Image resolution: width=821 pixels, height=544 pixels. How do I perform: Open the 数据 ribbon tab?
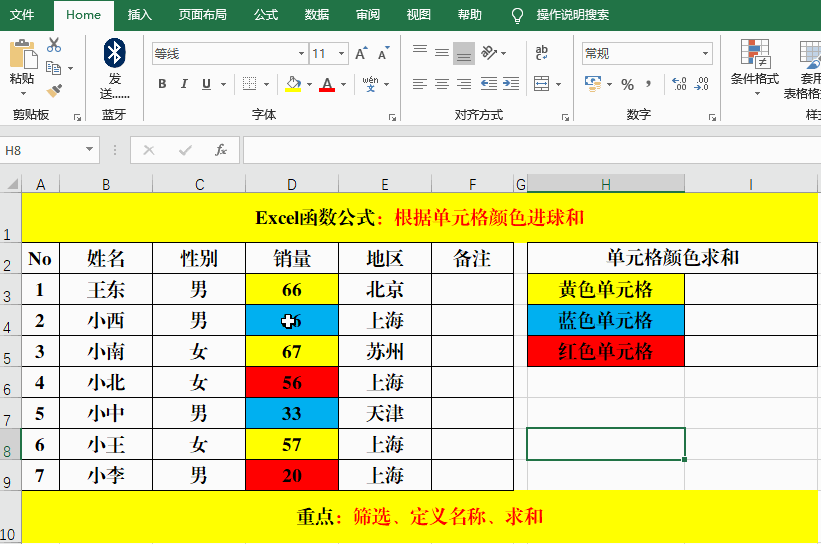pyautogui.click(x=317, y=15)
